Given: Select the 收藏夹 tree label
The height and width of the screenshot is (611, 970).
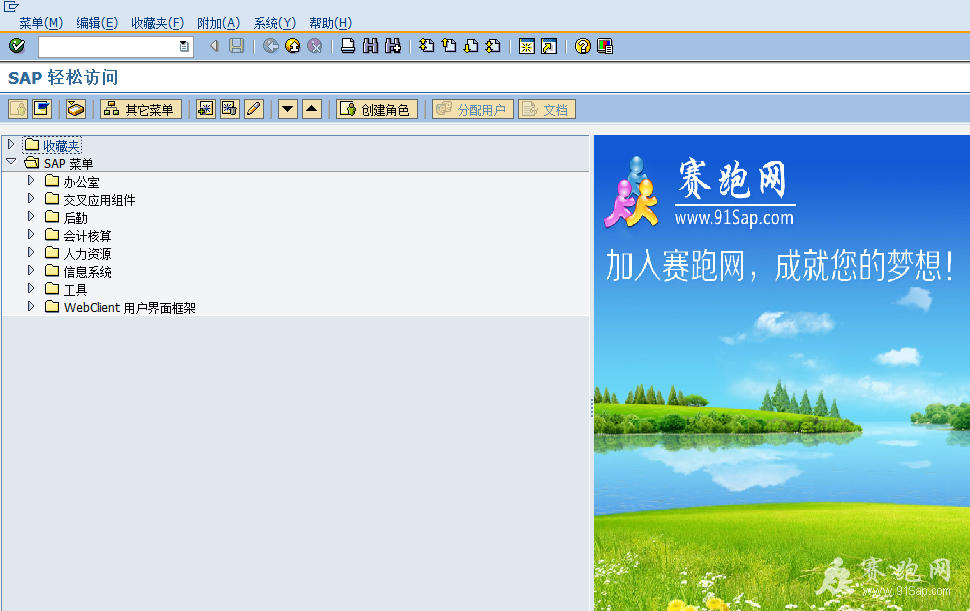Looking at the screenshot, I should (61, 146).
